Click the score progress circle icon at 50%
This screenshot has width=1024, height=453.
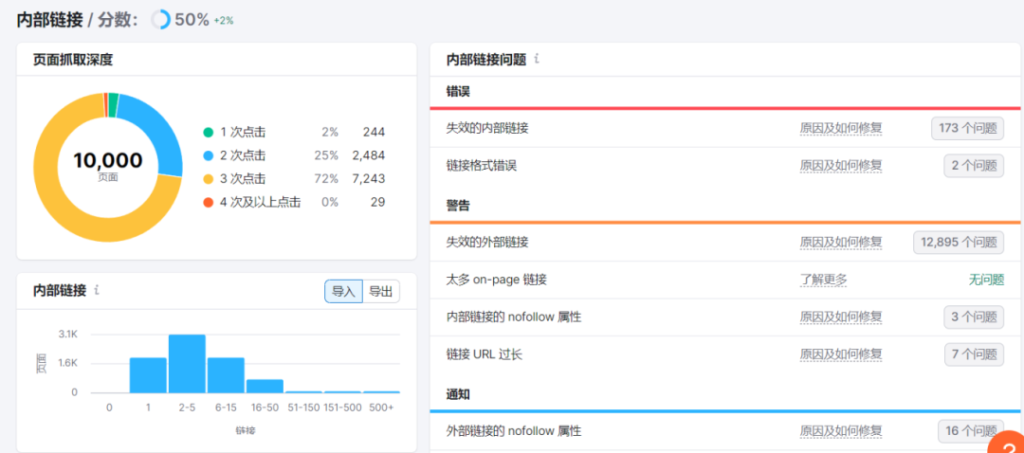(161, 20)
